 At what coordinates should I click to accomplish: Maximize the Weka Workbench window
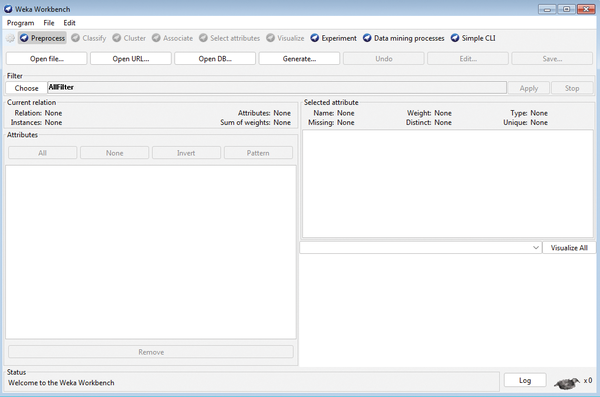pyautogui.click(x=566, y=9)
